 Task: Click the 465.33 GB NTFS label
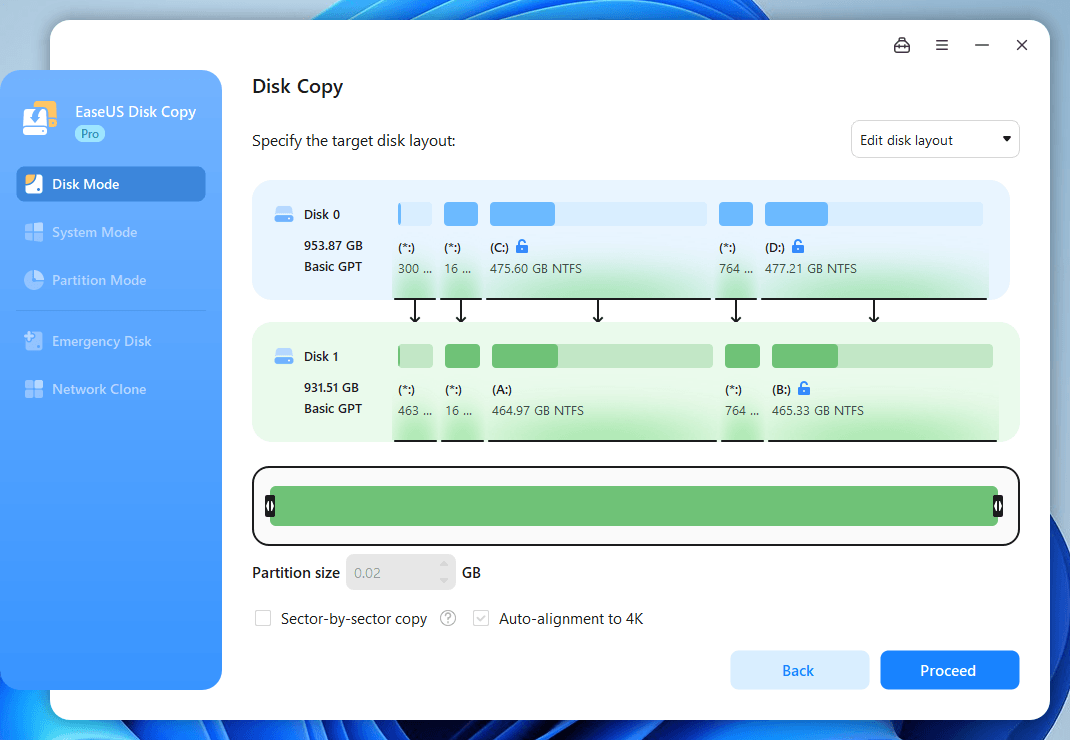pyautogui.click(x=818, y=411)
